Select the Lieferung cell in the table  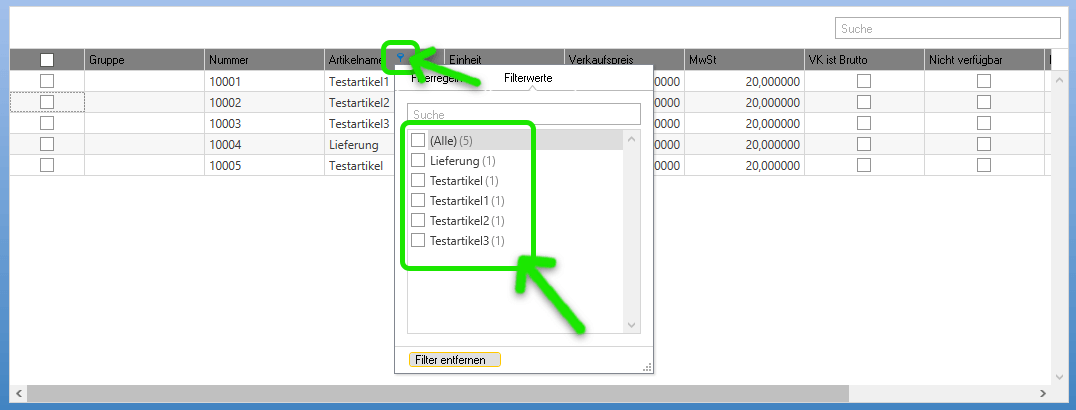pos(360,144)
